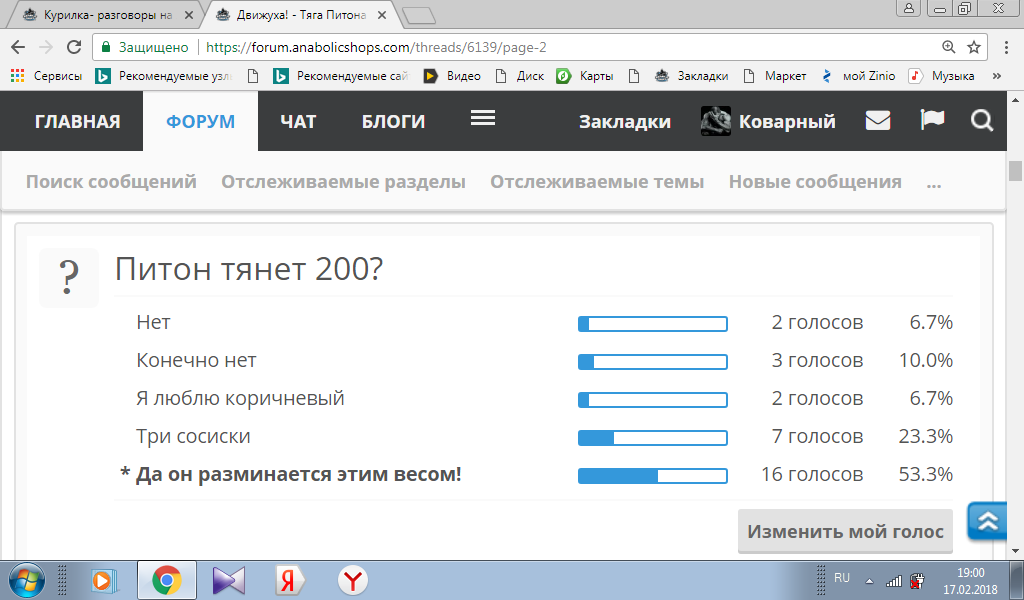Reload the page
The height and width of the screenshot is (600, 1024).
click(73, 47)
